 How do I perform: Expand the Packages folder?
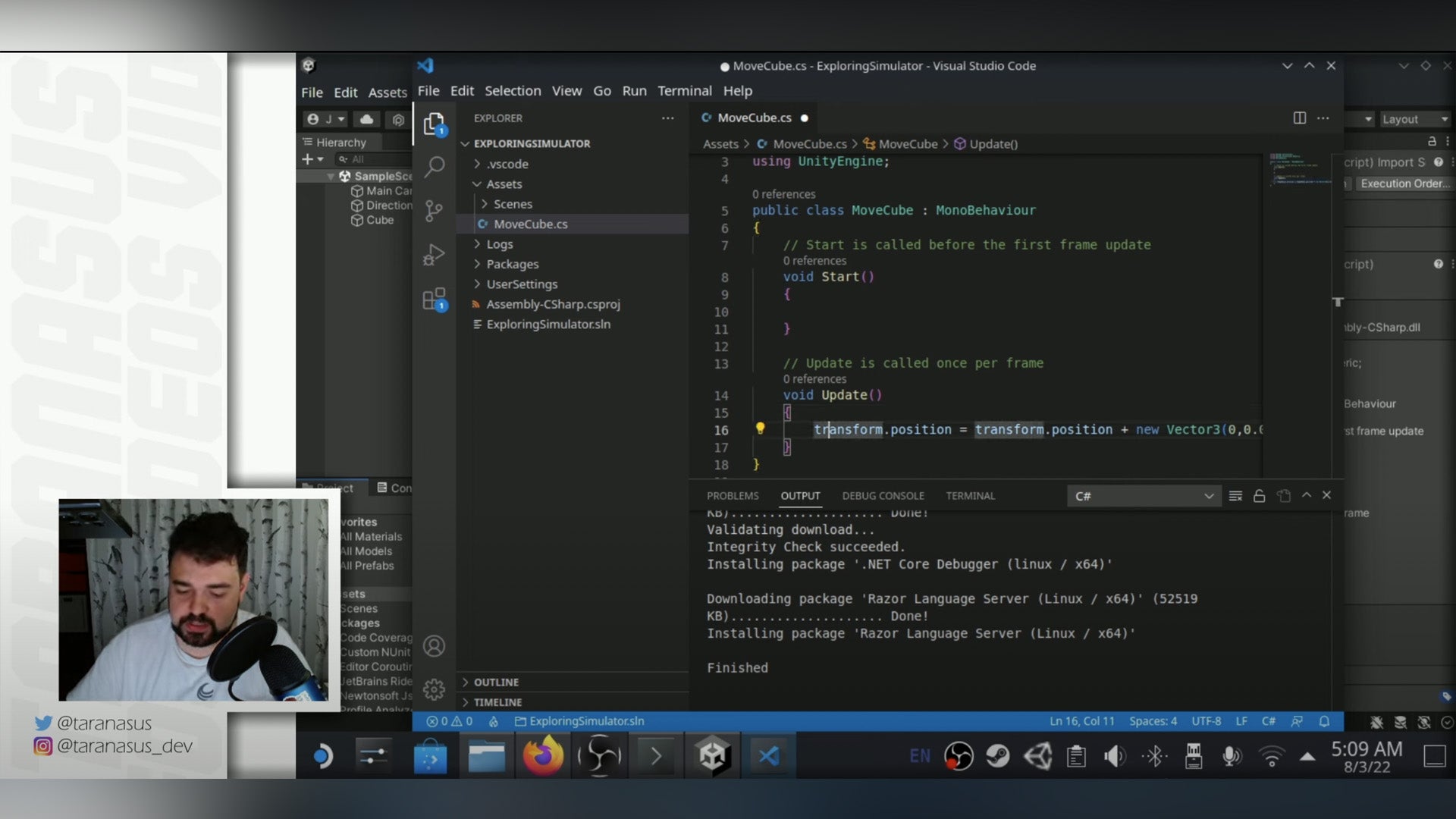click(512, 264)
